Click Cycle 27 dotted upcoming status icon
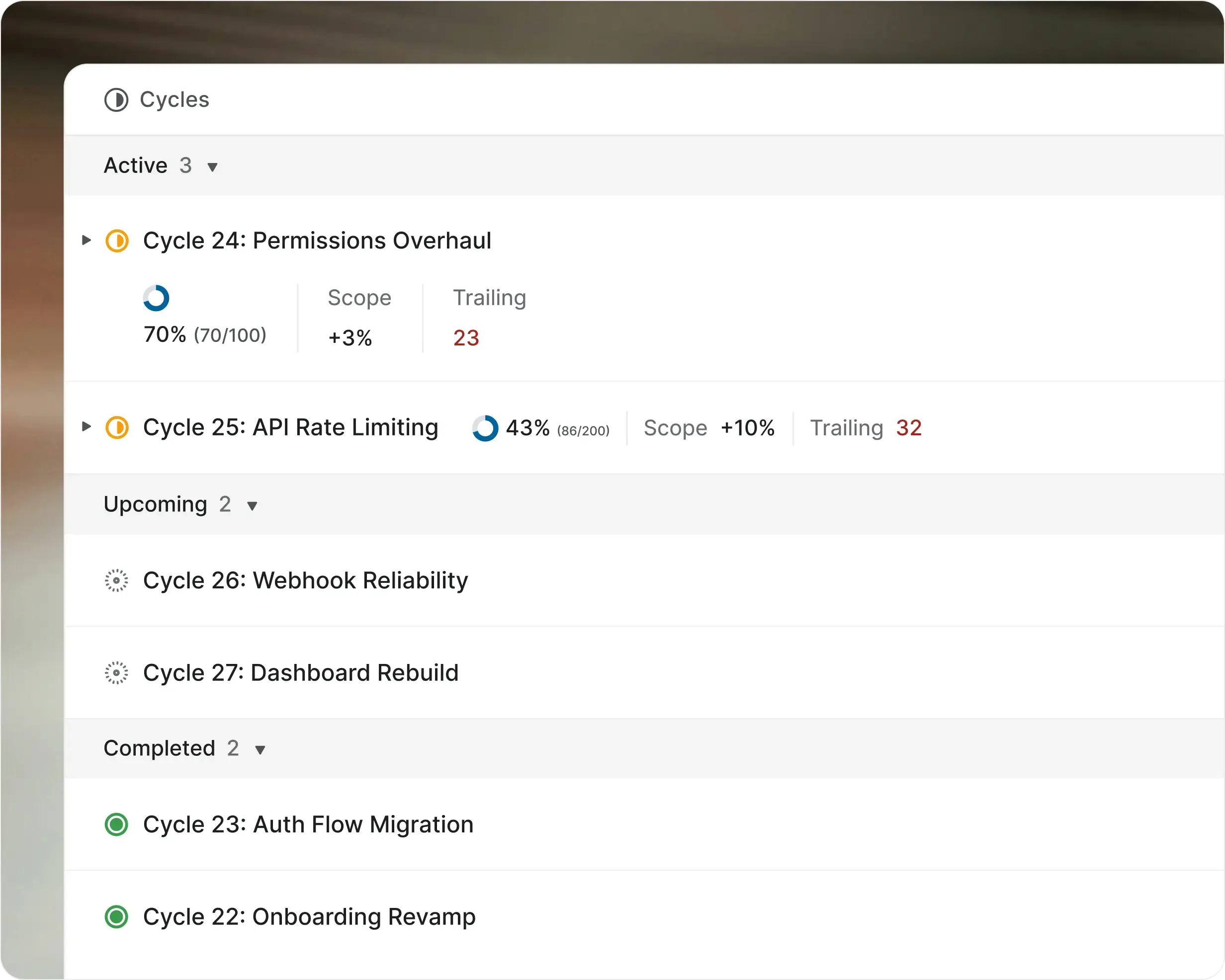 [116, 673]
